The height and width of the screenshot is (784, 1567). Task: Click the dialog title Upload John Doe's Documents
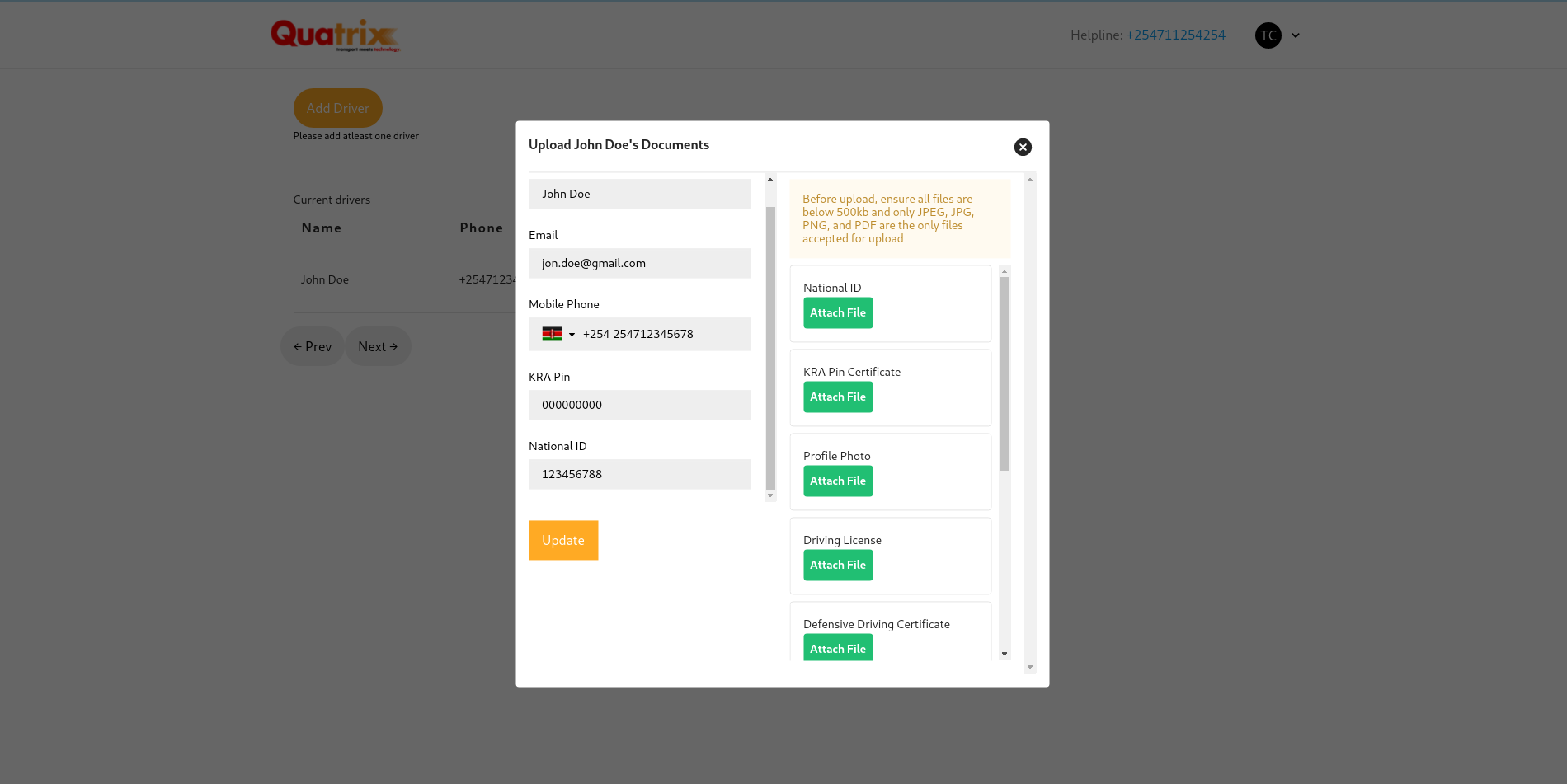pos(619,144)
